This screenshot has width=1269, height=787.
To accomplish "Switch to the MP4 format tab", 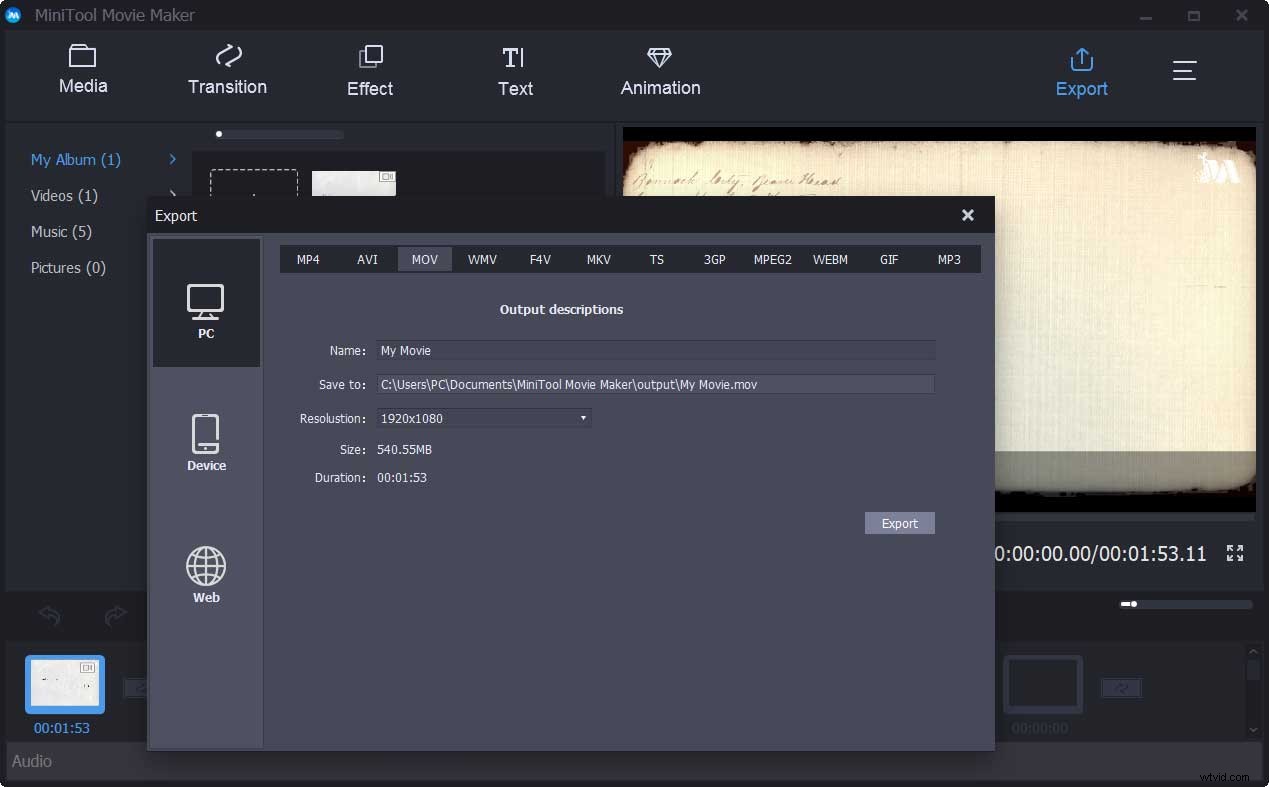I will (x=308, y=259).
